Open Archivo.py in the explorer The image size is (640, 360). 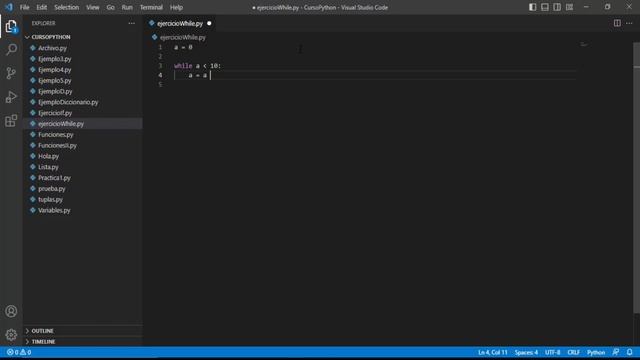[52, 48]
